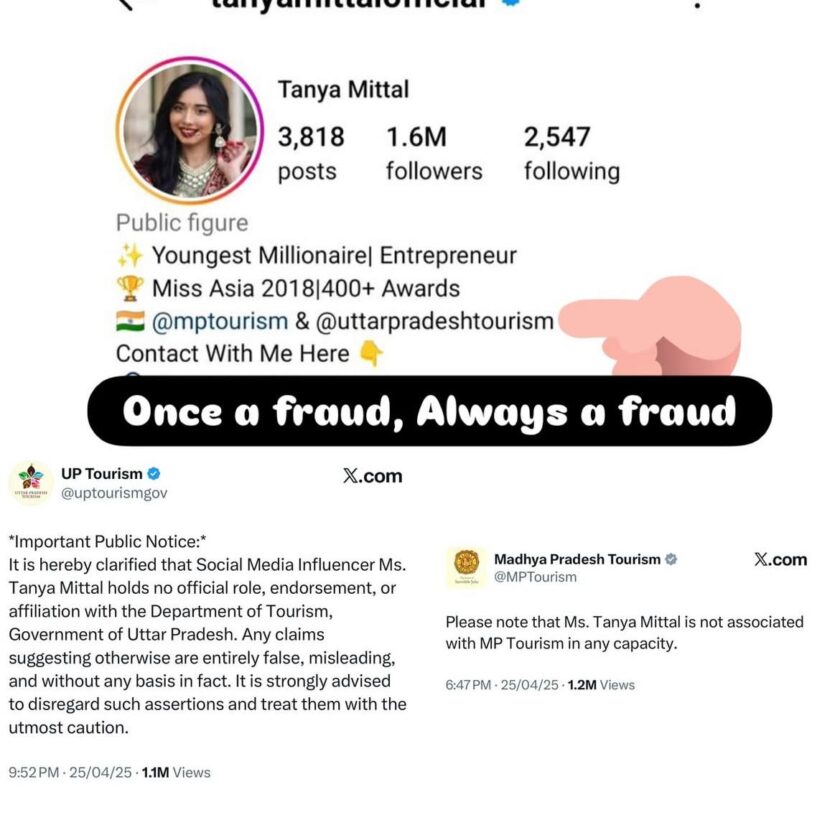The width and height of the screenshot is (840, 820).
Task: Open the @uptourismgov handle
Action: 115,493
